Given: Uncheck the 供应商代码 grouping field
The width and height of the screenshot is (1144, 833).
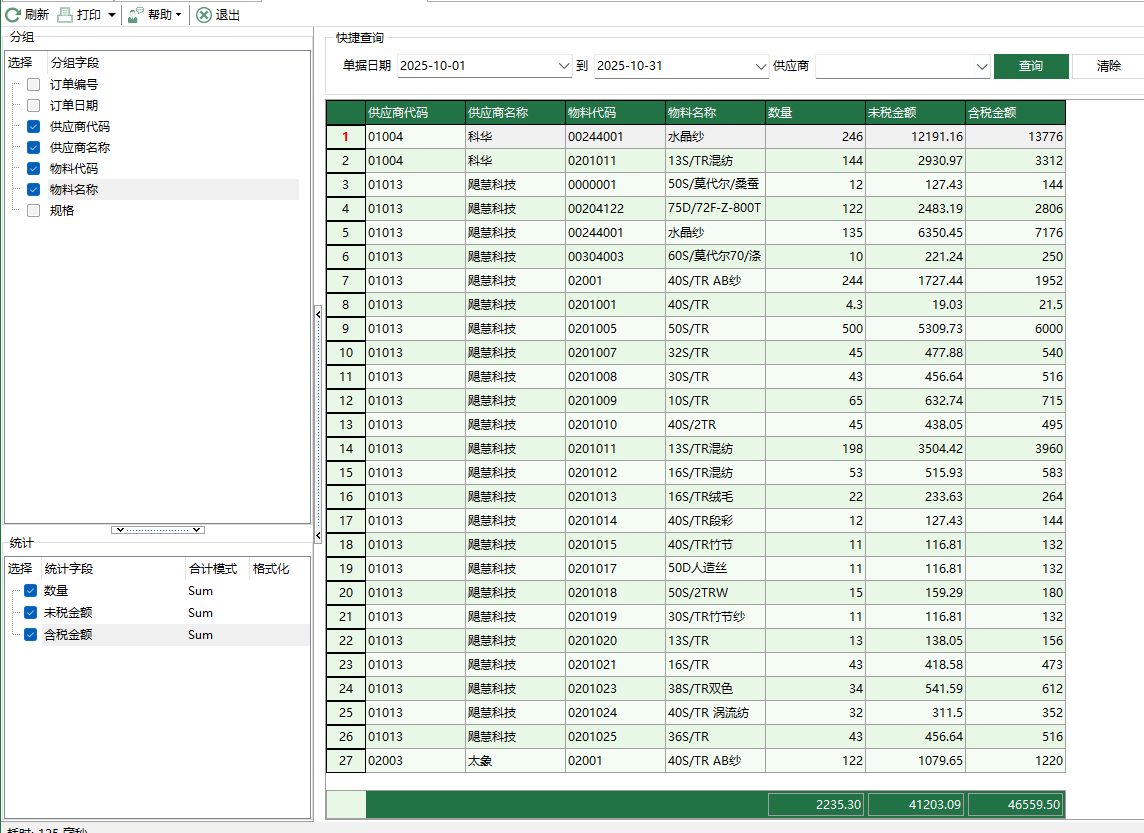Looking at the screenshot, I should click(34, 127).
